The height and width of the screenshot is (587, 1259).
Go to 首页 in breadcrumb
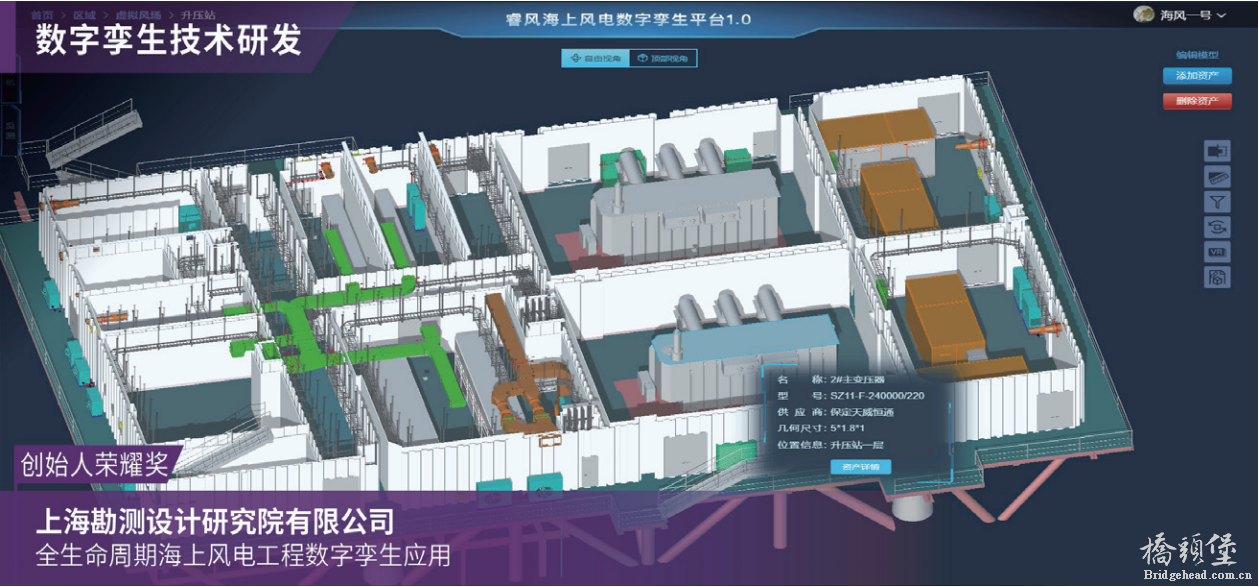tap(41, 16)
